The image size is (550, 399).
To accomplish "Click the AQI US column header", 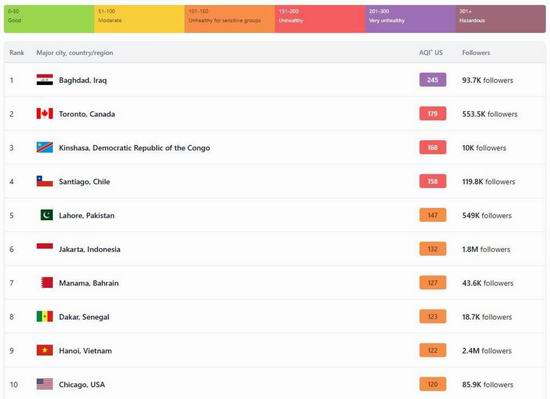I will 431,53.
